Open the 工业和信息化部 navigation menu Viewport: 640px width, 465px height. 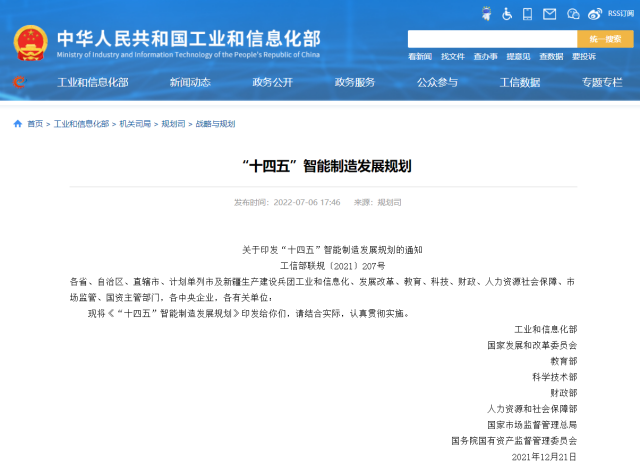tap(93, 82)
